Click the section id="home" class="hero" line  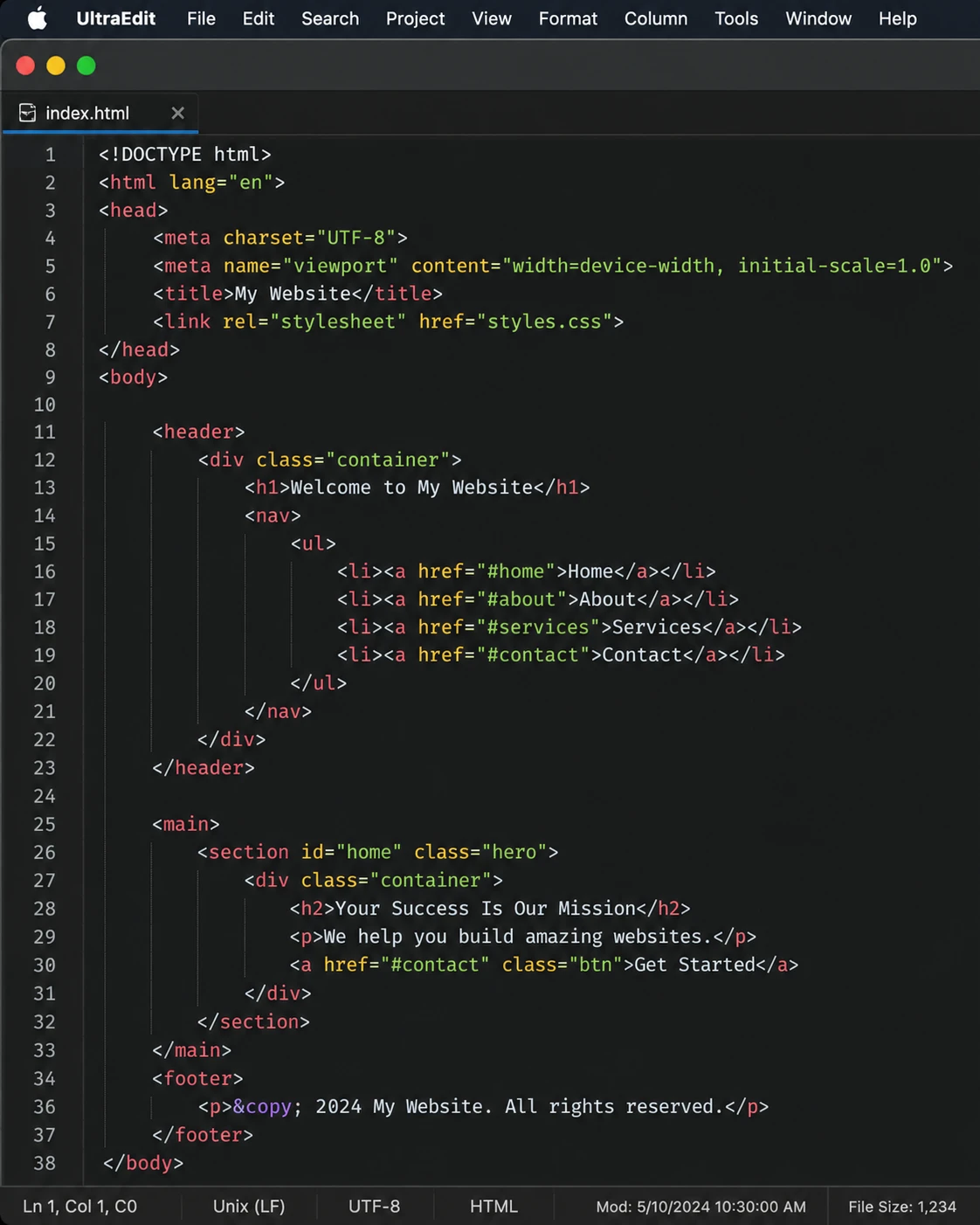[x=378, y=853]
